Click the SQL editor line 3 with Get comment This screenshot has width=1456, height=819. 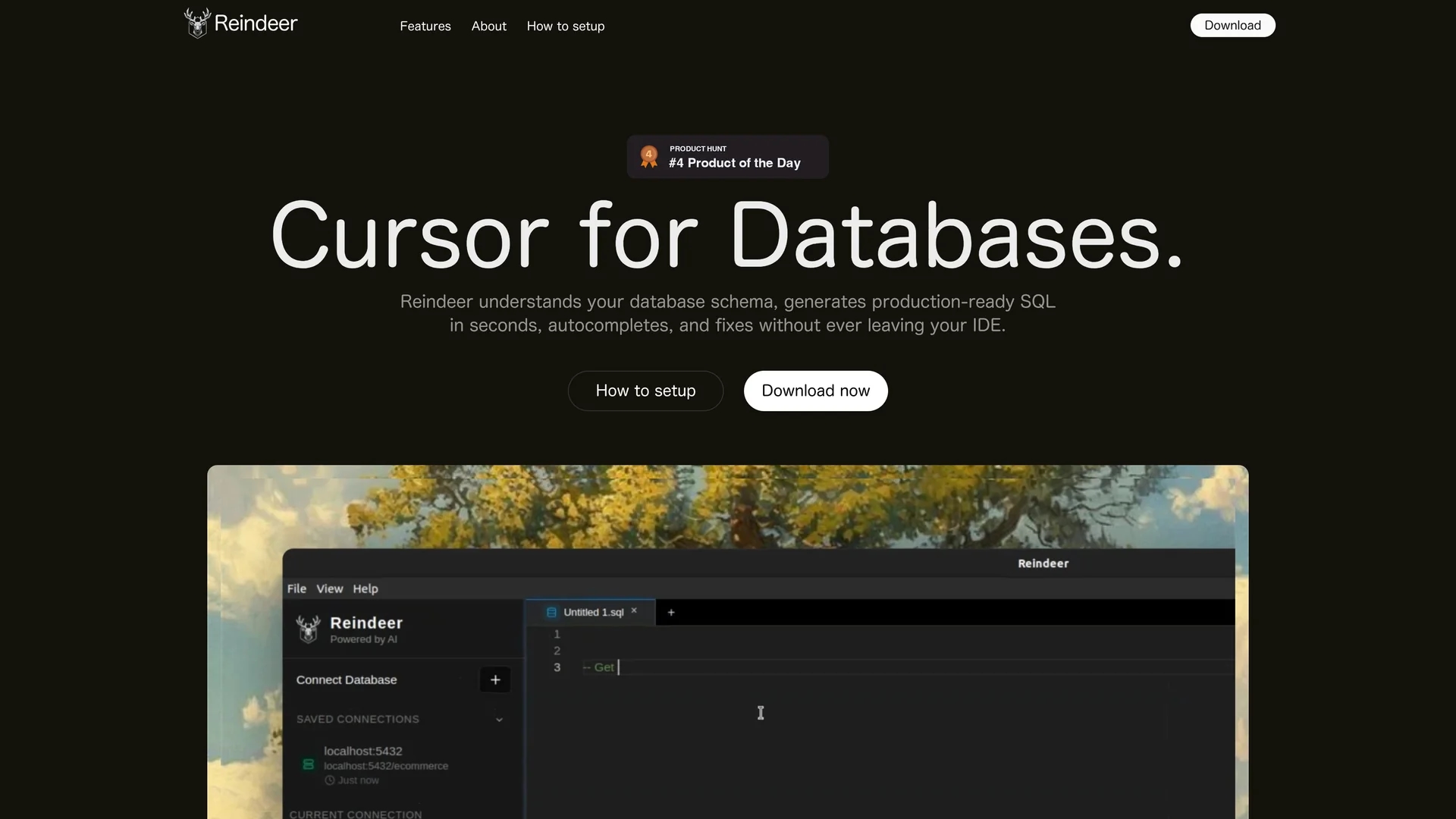(880, 667)
